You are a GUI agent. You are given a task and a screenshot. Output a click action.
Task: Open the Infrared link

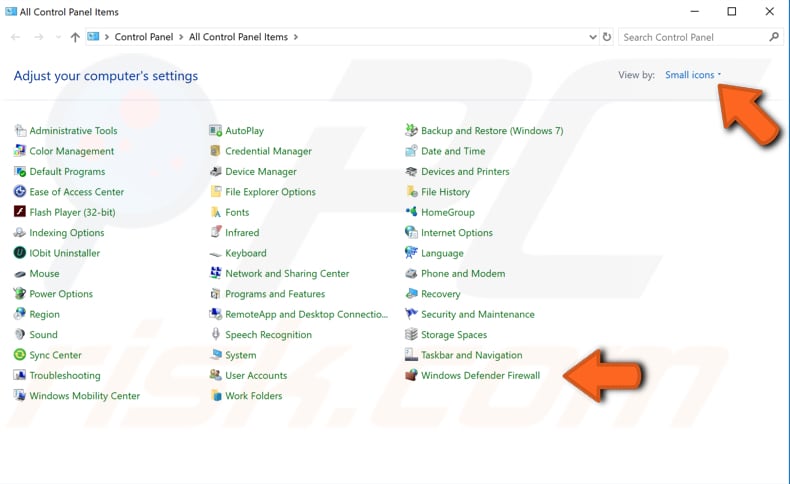pyautogui.click(x=242, y=233)
